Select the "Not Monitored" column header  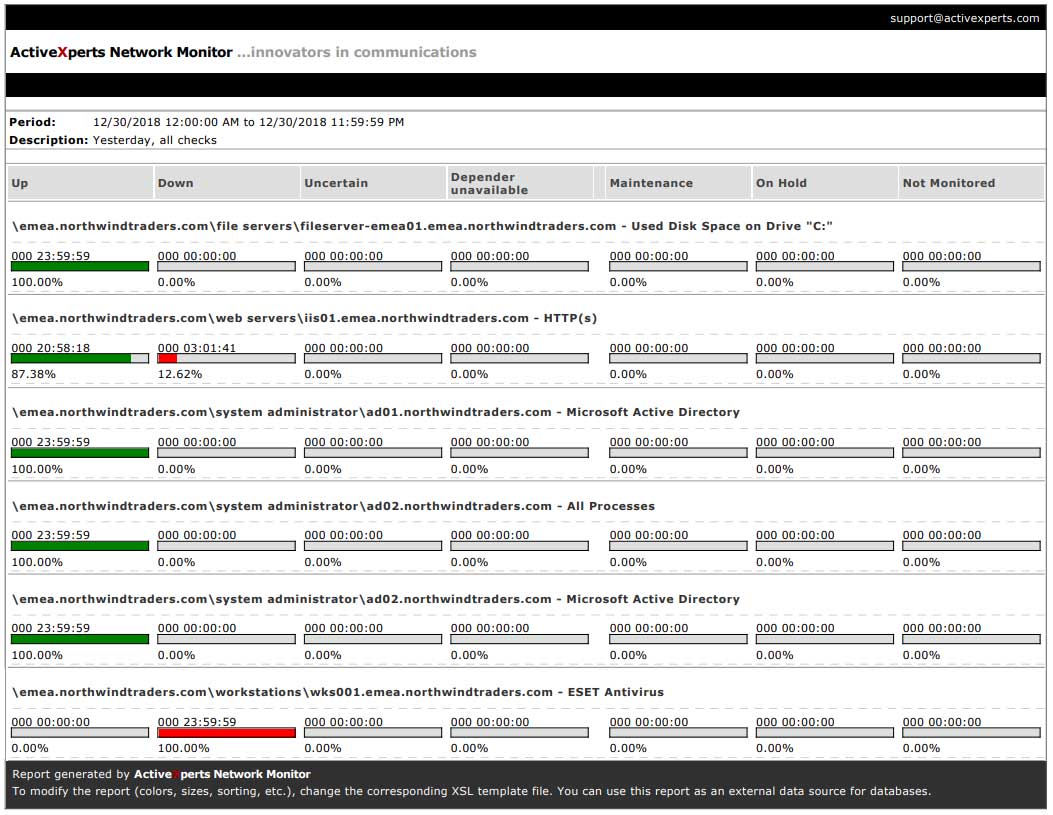948,183
